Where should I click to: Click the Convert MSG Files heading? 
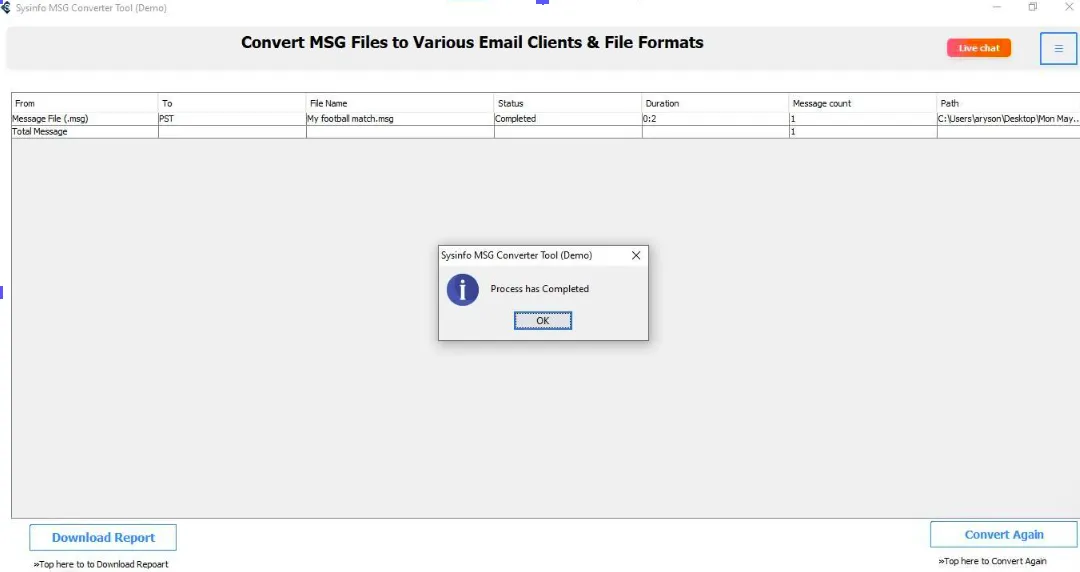pos(472,42)
